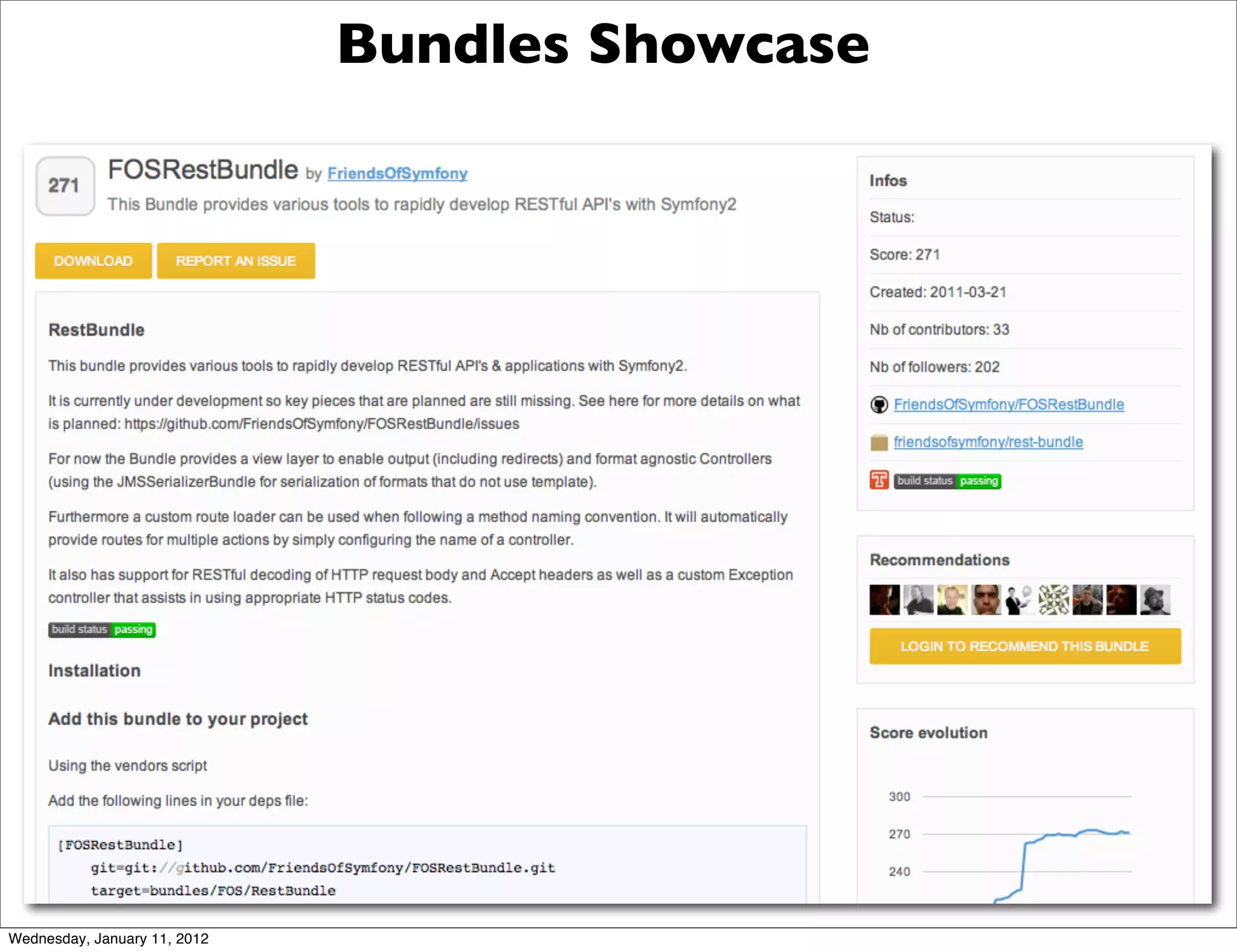Open the second recommender avatar
Screen dimensions: 1237x952
click(919, 600)
